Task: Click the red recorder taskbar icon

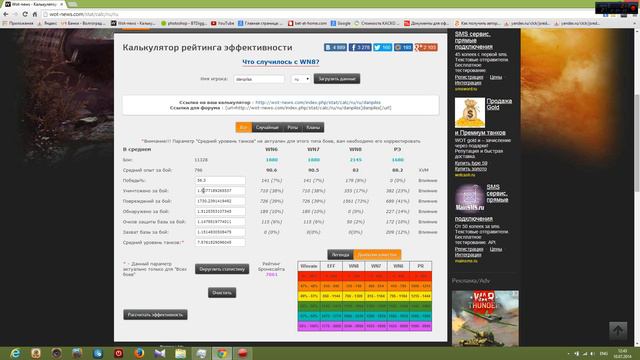Action: tap(242, 353)
